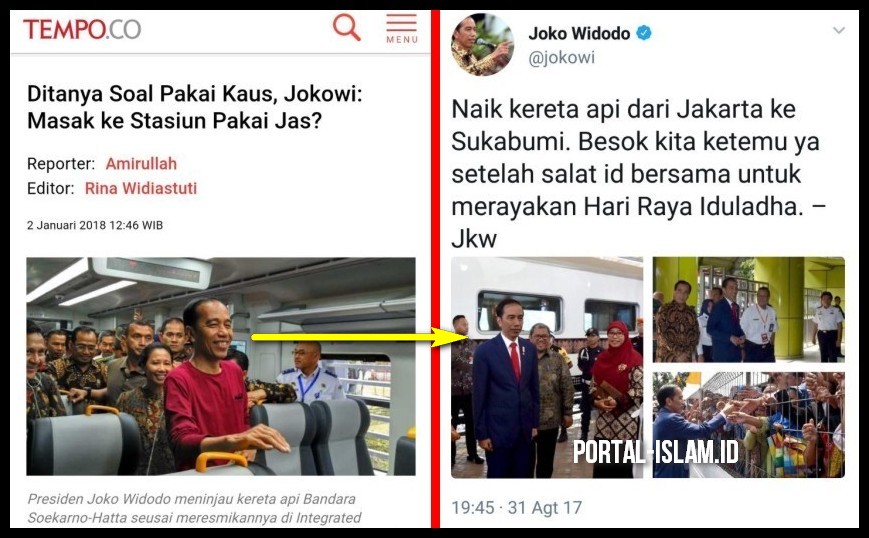
Task: Open the red shirt train photo
Action: pyautogui.click(x=221, y=366)
